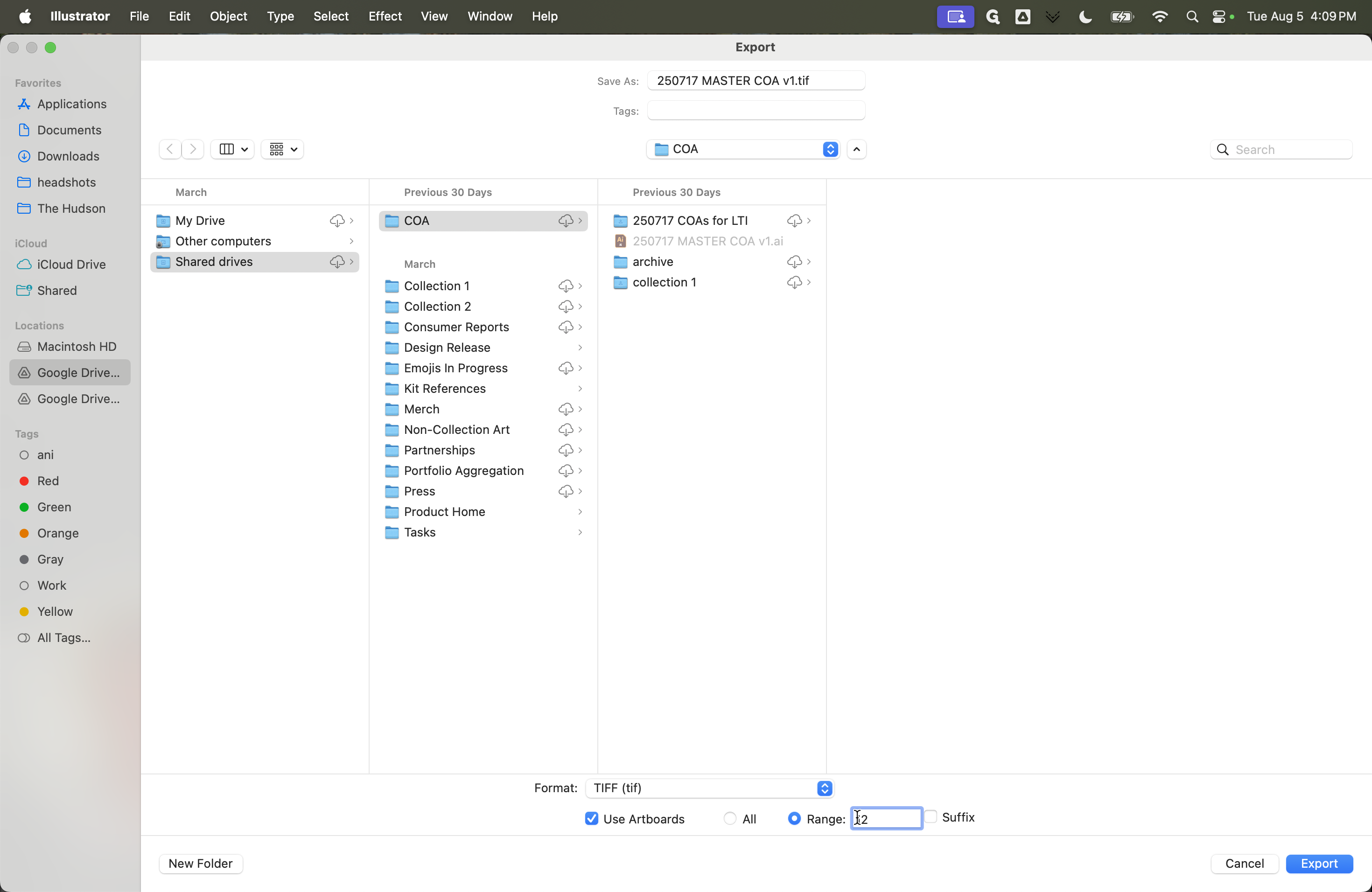The height and width of the screenshot is (892, 1372).
Task: Open Spotlight search in the menu bar
Action: coord(1192,17)
